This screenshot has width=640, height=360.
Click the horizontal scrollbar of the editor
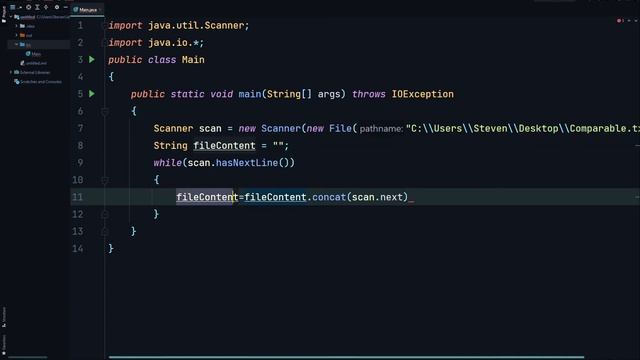346,357
